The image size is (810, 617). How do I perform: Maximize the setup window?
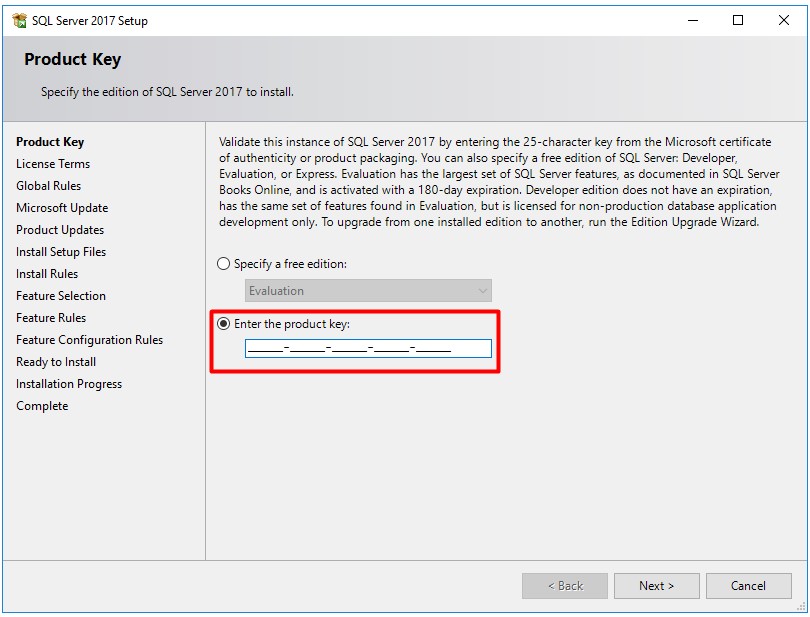tap(738, 20)
